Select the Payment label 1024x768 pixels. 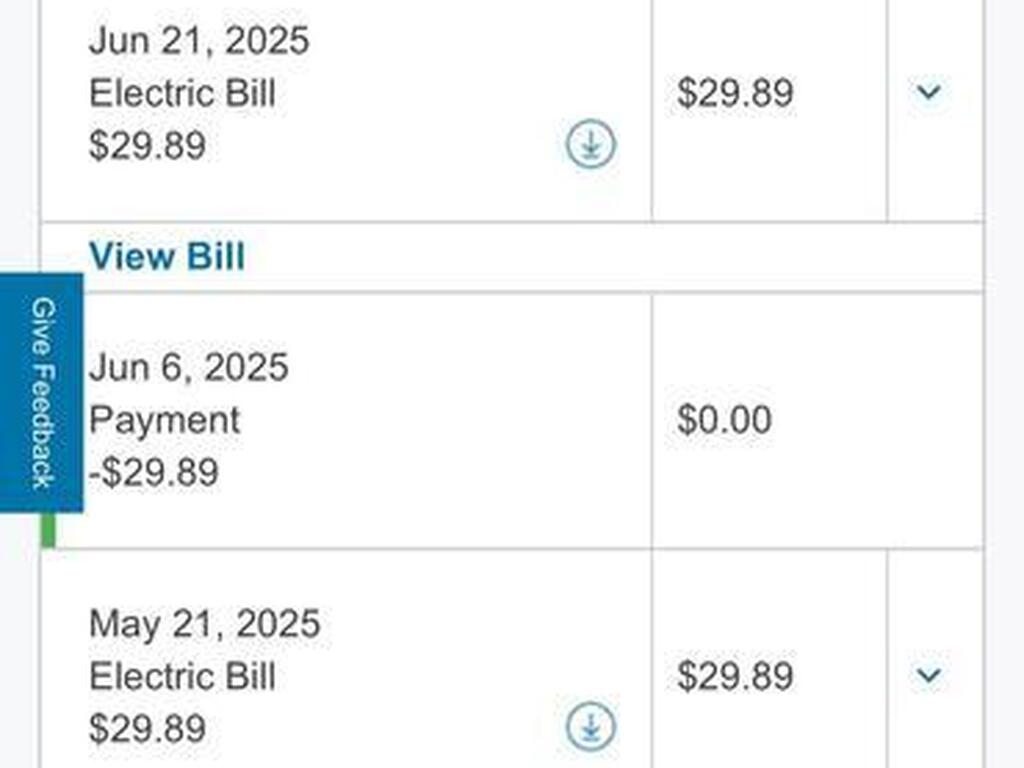coord(164,420)
